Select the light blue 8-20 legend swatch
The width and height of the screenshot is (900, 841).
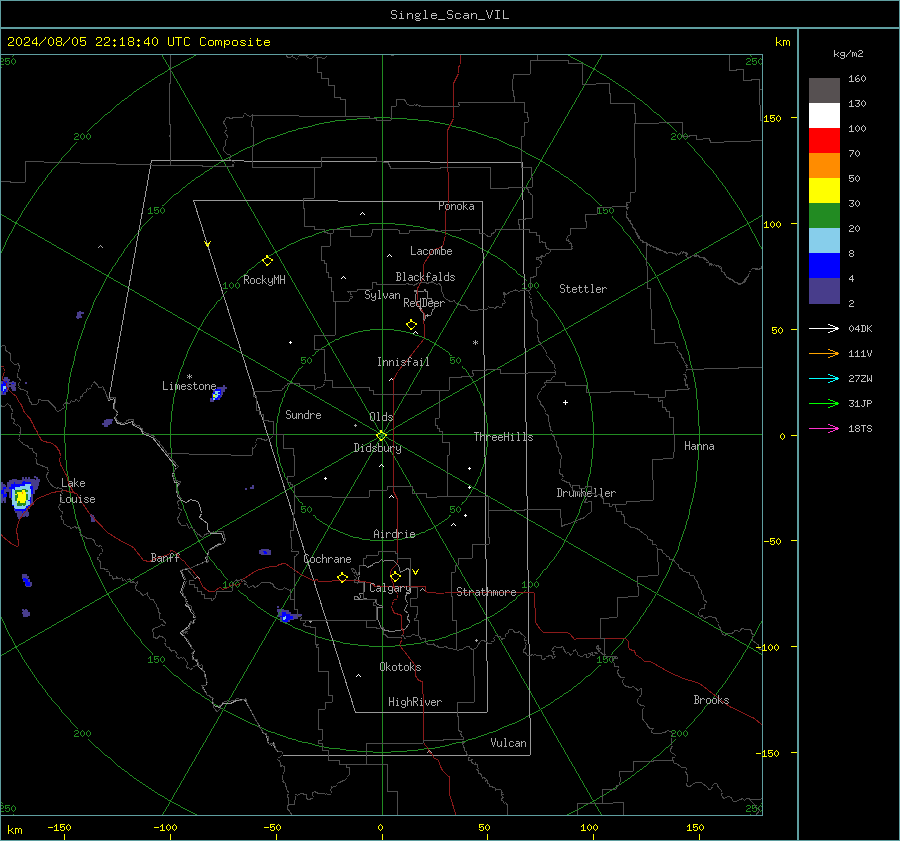coord(824,241)
